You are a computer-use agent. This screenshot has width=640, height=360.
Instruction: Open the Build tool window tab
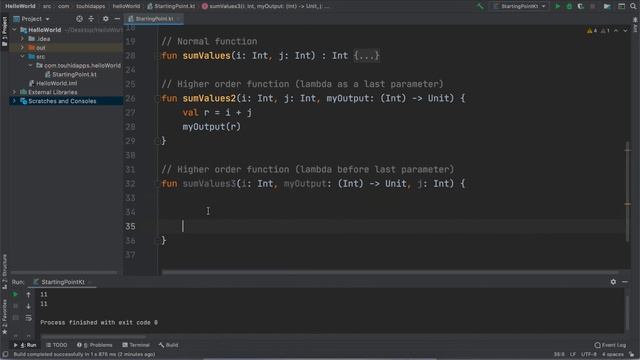click(x=168, y=345)
